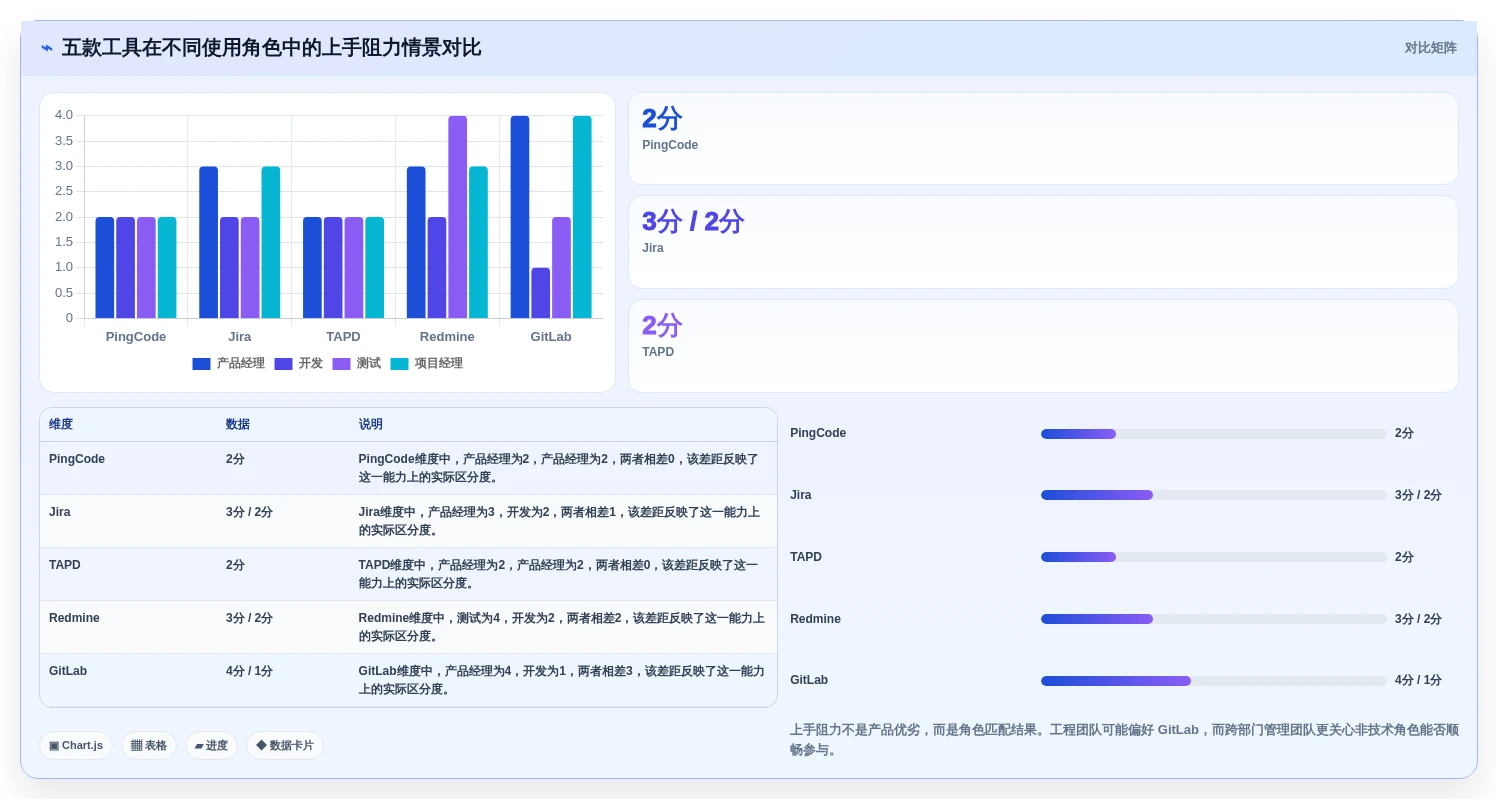
Task: Click the 3分 / 2分 value in Redmine table row
Action: tap(249, 618)
